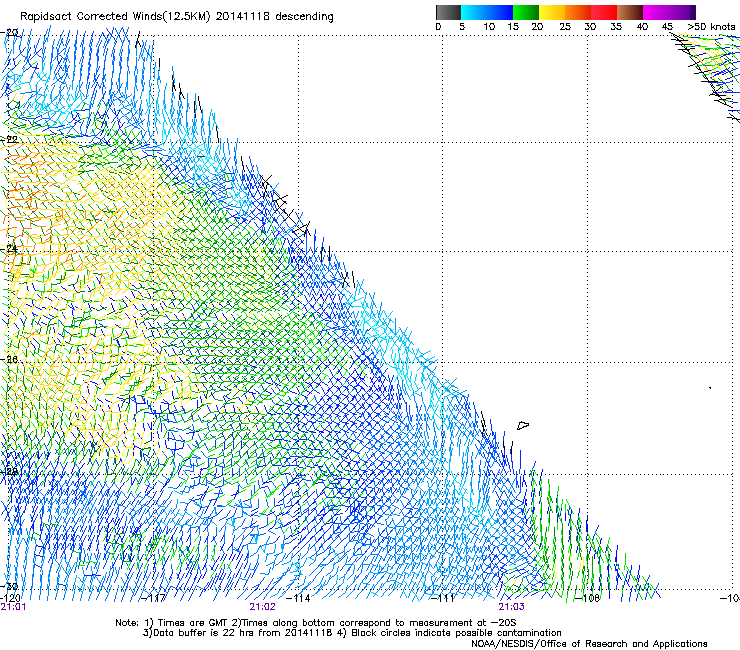Click the 'Times are GMT' note line

(316, 623)
